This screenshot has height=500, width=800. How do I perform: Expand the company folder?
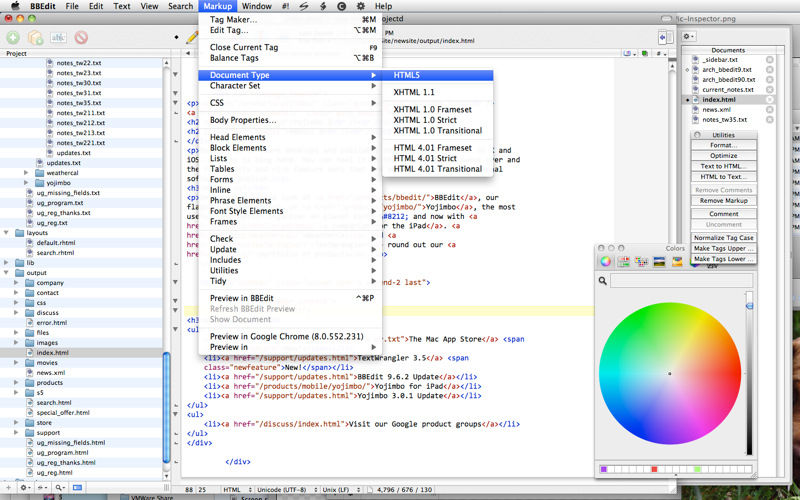pos(16,283)
